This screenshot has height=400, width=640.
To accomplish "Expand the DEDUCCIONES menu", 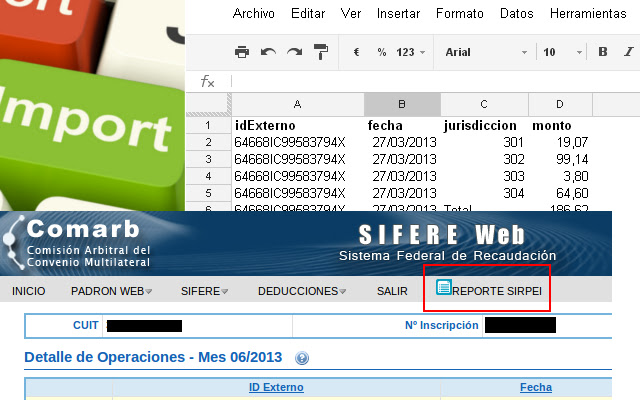I will 302,291.
